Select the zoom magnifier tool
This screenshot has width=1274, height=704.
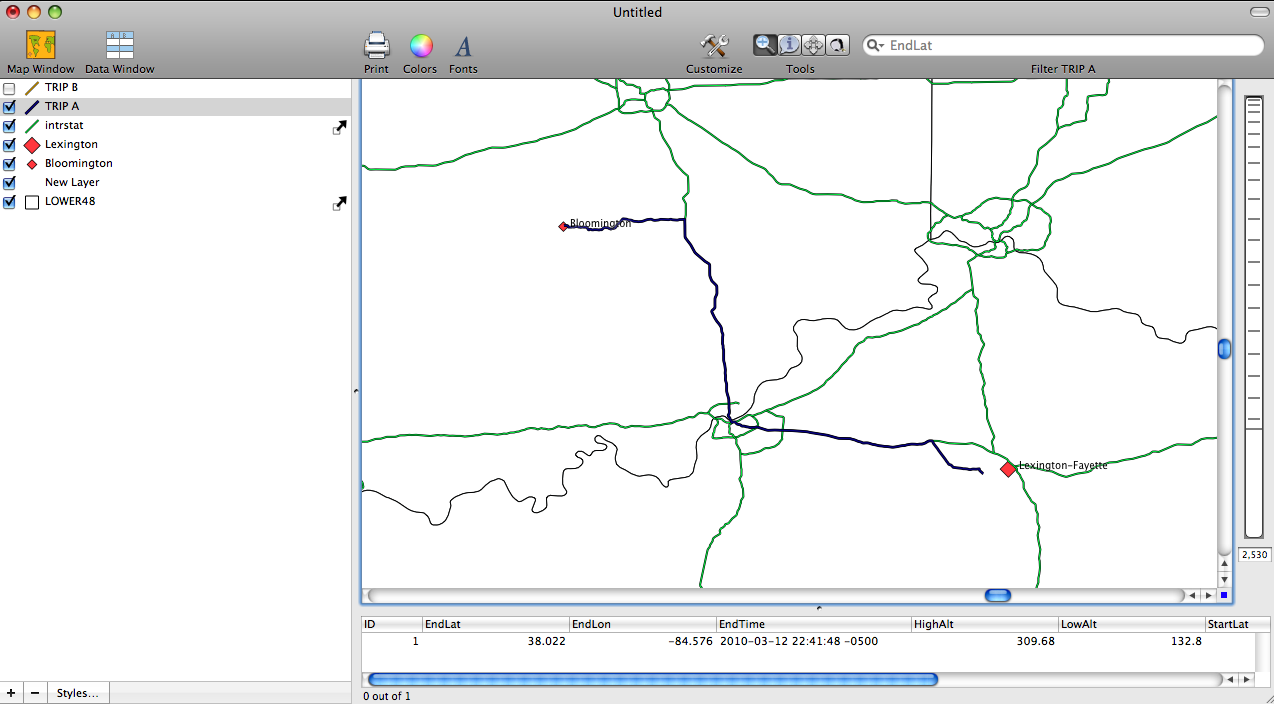[765, 45]
